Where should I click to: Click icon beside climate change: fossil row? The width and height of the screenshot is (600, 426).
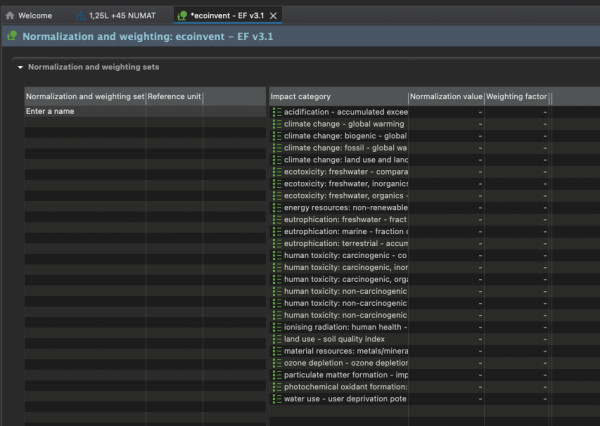point(277,148)
